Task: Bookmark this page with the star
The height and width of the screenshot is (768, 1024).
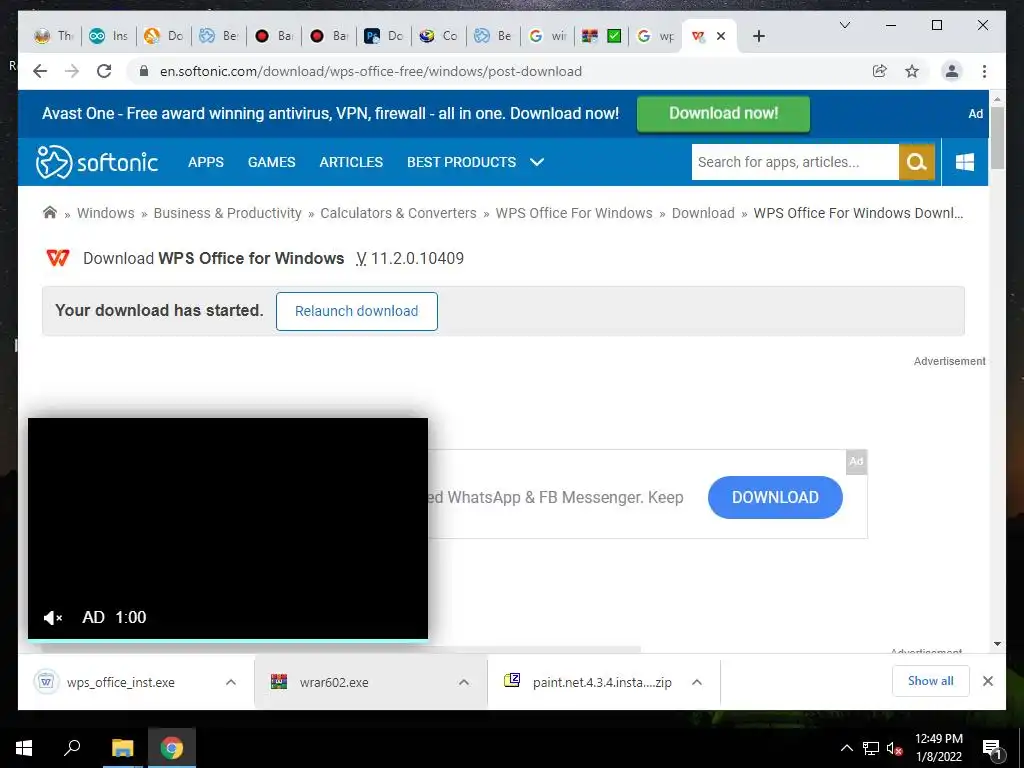Action: (x=912, y=71)
